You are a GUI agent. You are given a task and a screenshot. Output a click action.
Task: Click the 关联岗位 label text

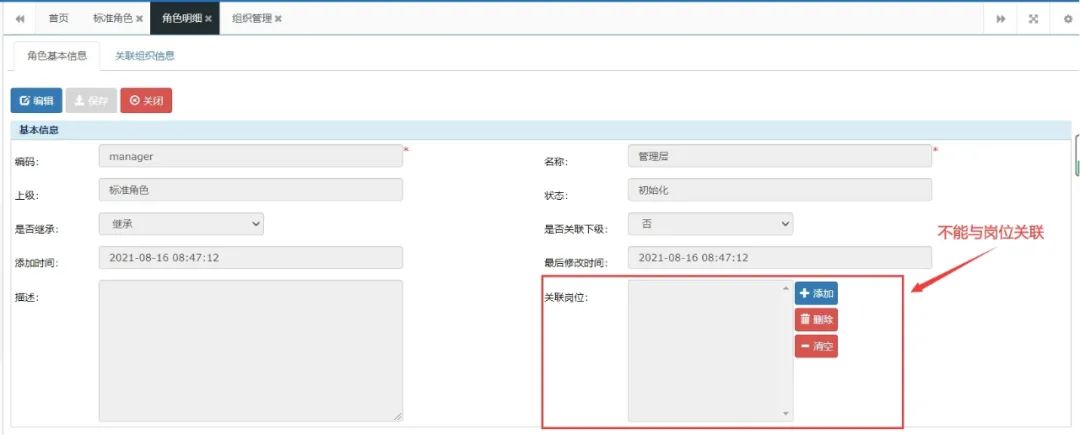[566, 298]
